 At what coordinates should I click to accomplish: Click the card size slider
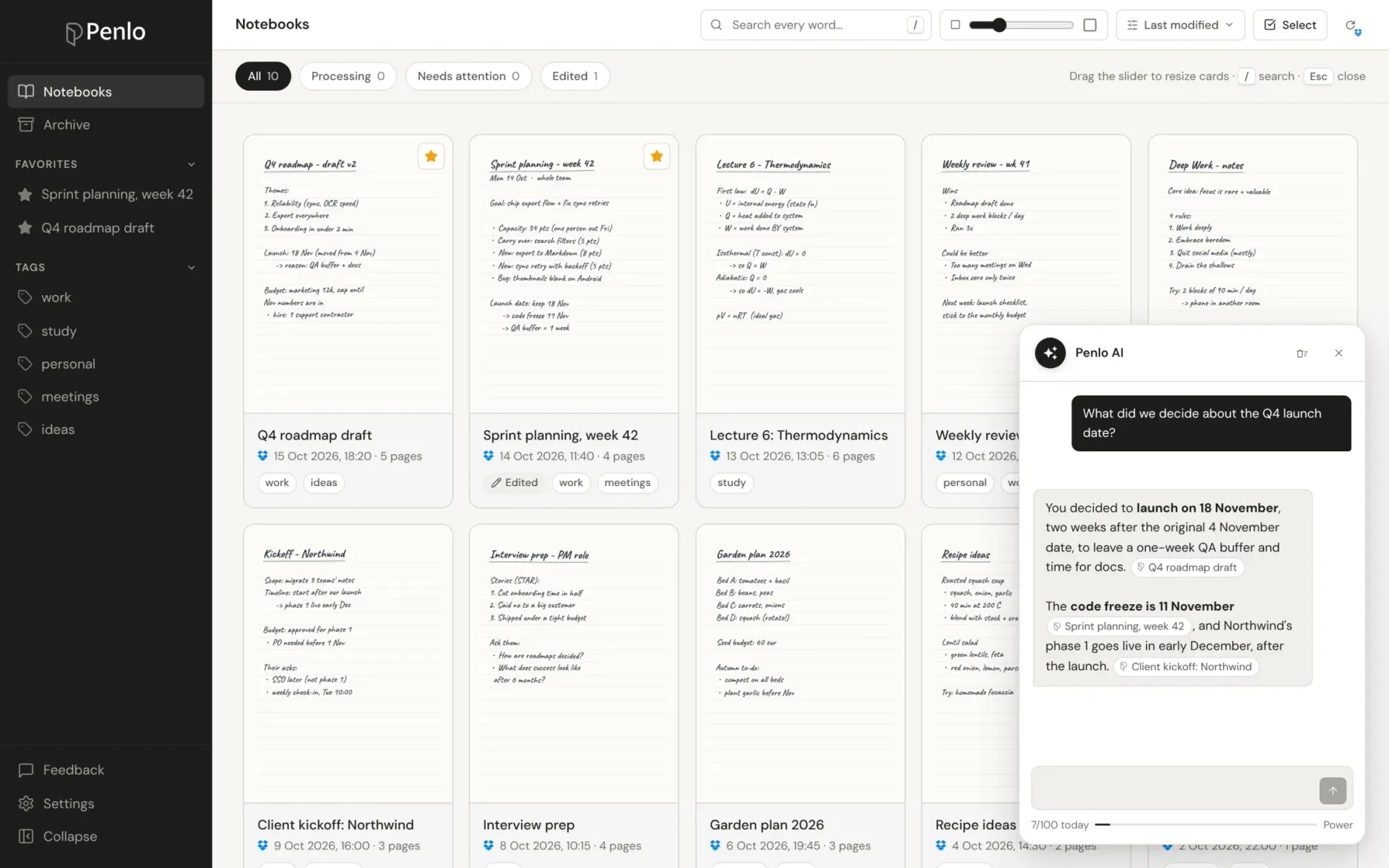(1021, 25)
